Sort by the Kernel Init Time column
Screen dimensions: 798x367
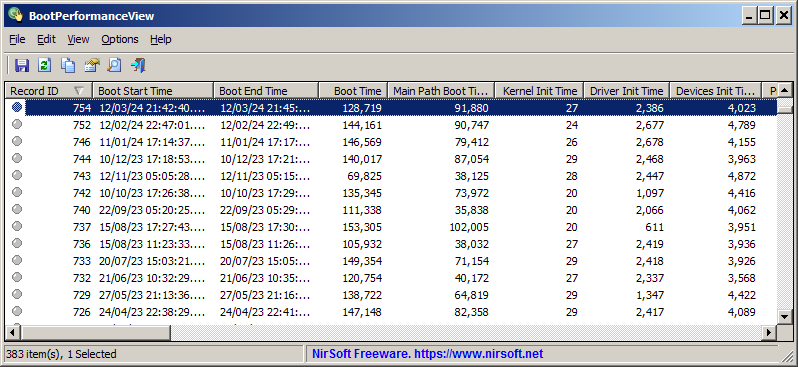coord(539,91)
